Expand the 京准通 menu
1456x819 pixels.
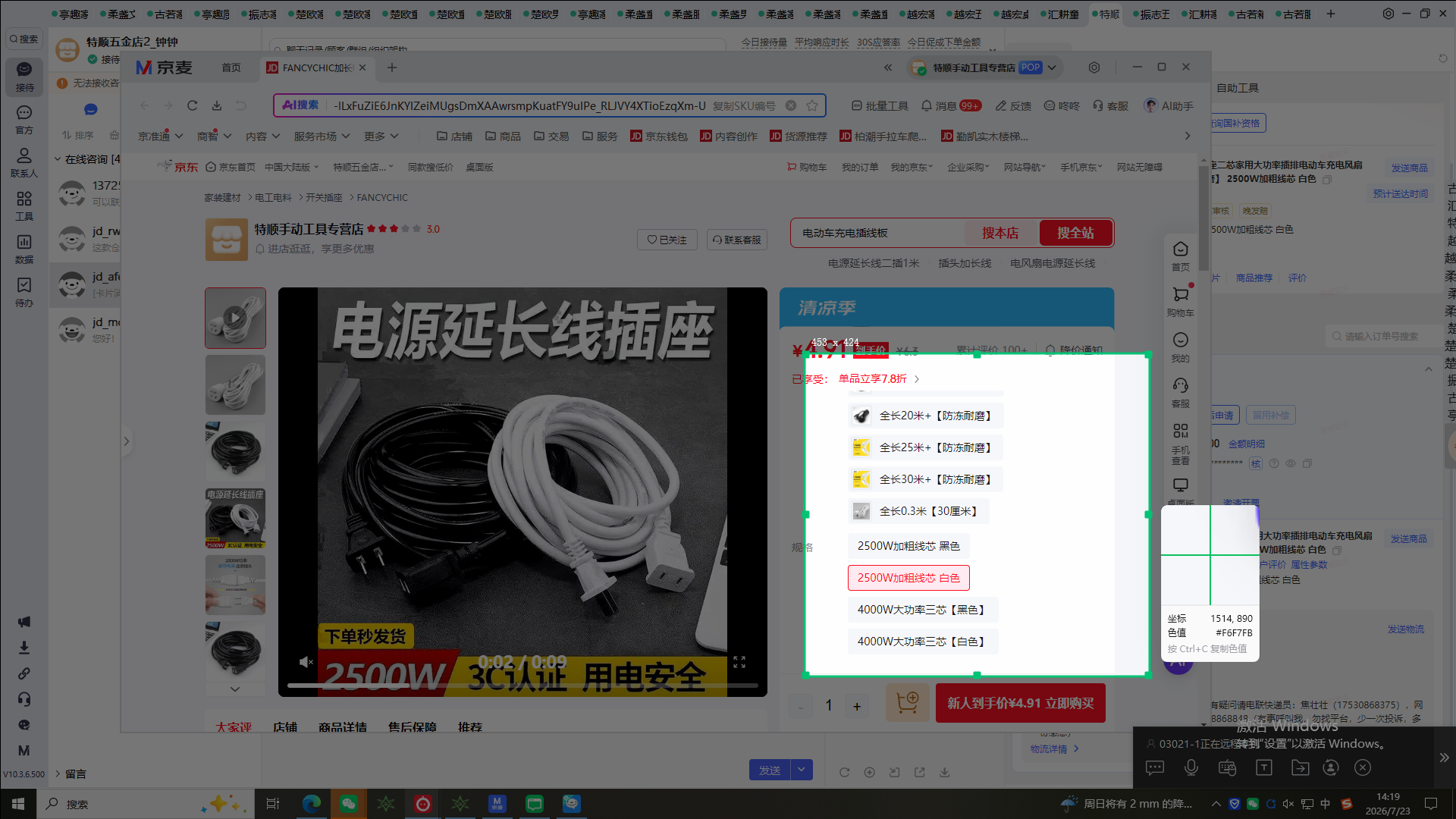click(x=161, y=136)
